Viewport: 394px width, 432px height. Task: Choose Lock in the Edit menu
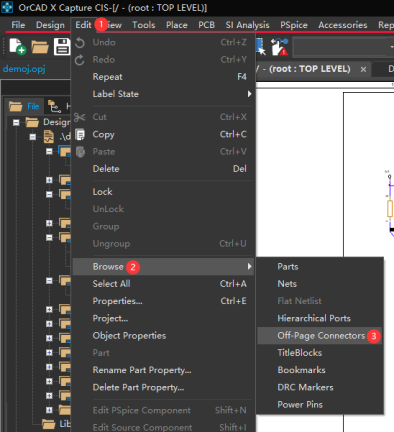pyautogui.click(x=163, y=192)
